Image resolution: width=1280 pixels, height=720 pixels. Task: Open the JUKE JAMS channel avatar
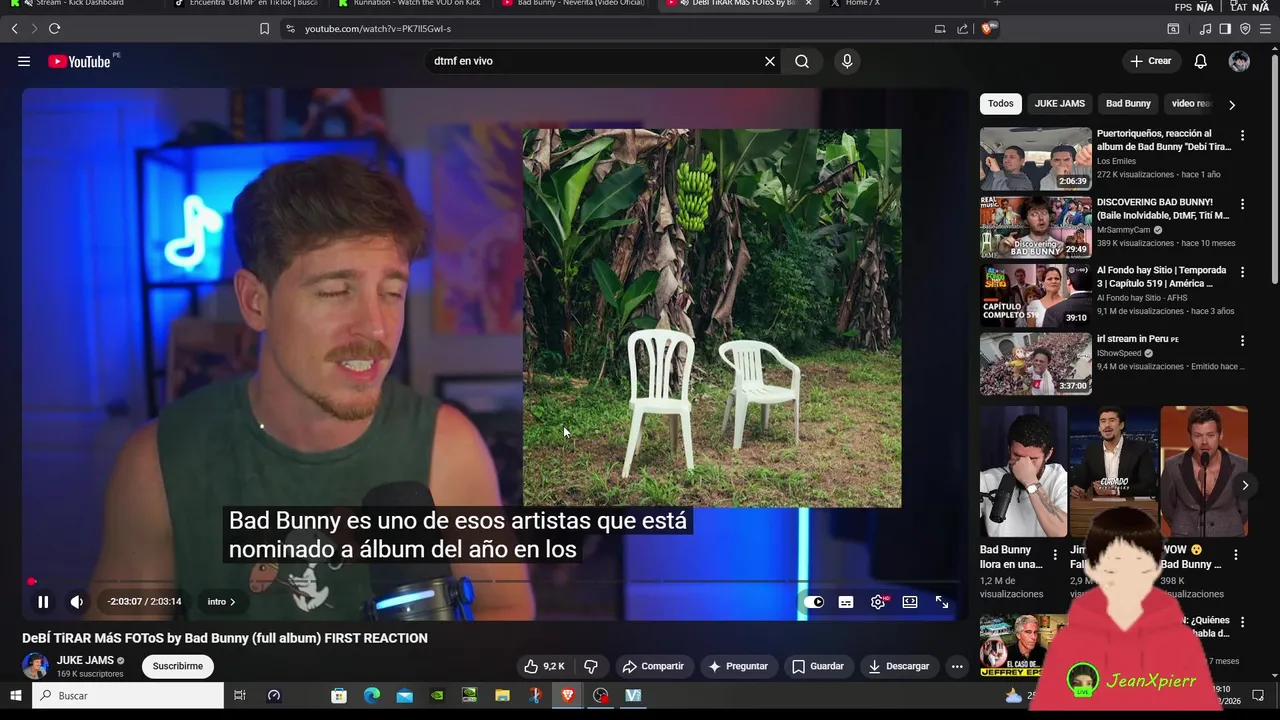[x=35, y=666]
